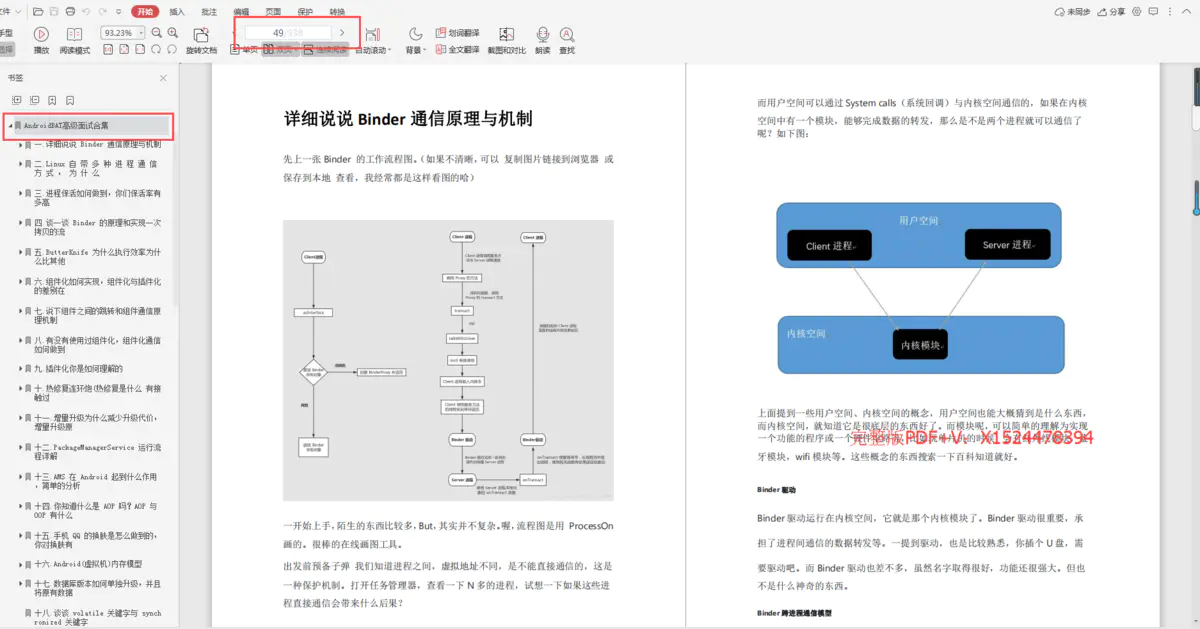Jump to bookmark 三.进程保活如何做到

point(97,198)
